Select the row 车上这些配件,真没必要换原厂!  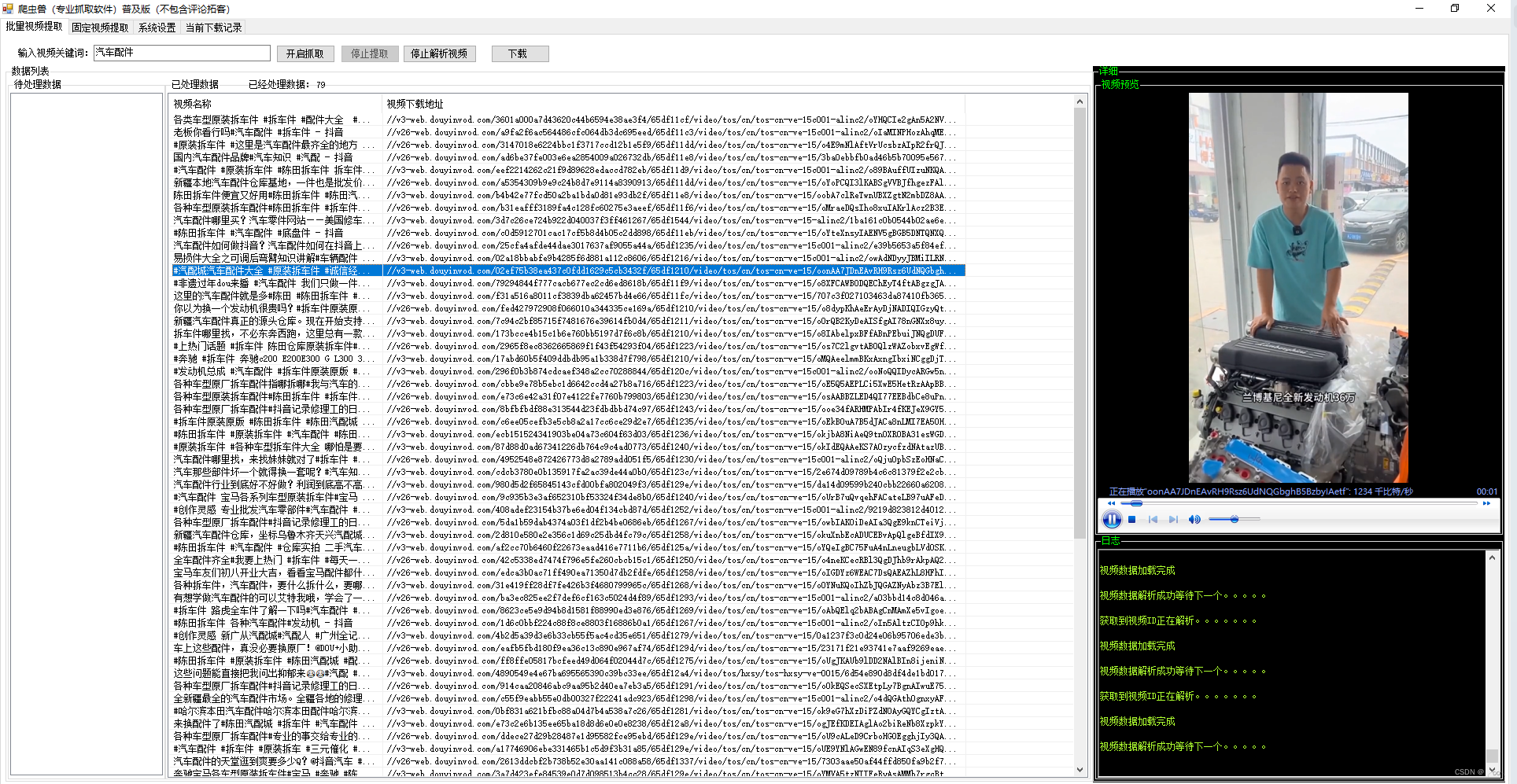pyautogui.click(x=568, y=648)
